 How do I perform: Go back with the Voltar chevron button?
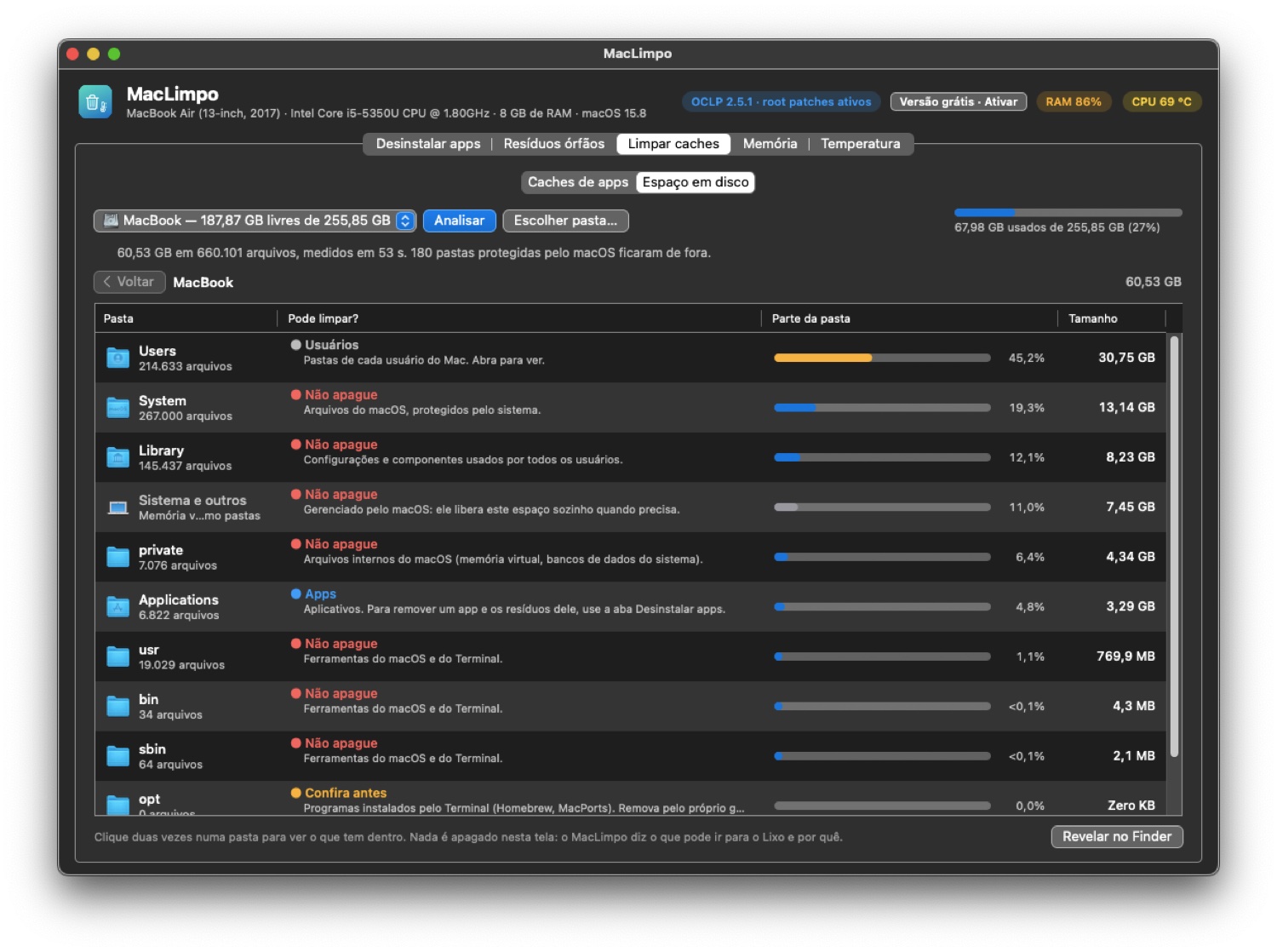click(x=129, y=282)
